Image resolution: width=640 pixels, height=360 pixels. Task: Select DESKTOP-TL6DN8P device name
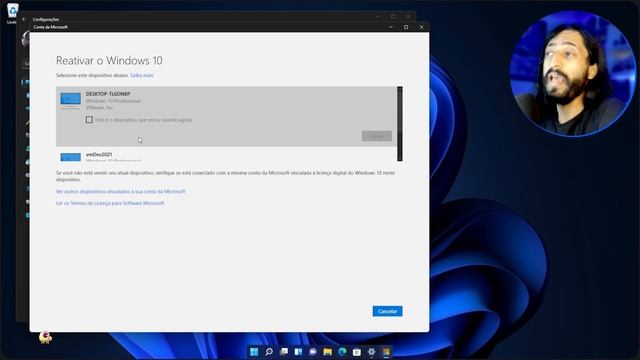click(x=108, y=94)
